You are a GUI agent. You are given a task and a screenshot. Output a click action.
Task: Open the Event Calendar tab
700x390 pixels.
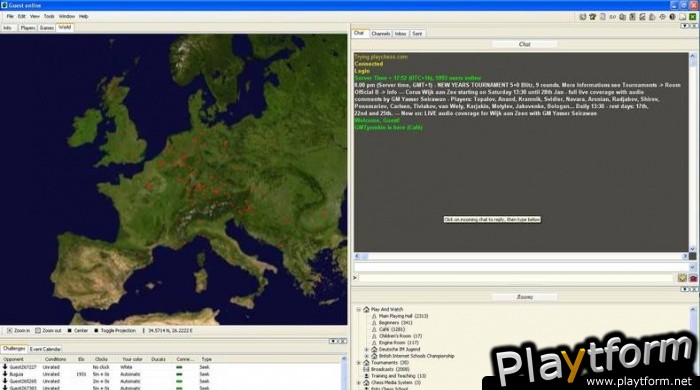pyautogui.click(x=45, y=349)
